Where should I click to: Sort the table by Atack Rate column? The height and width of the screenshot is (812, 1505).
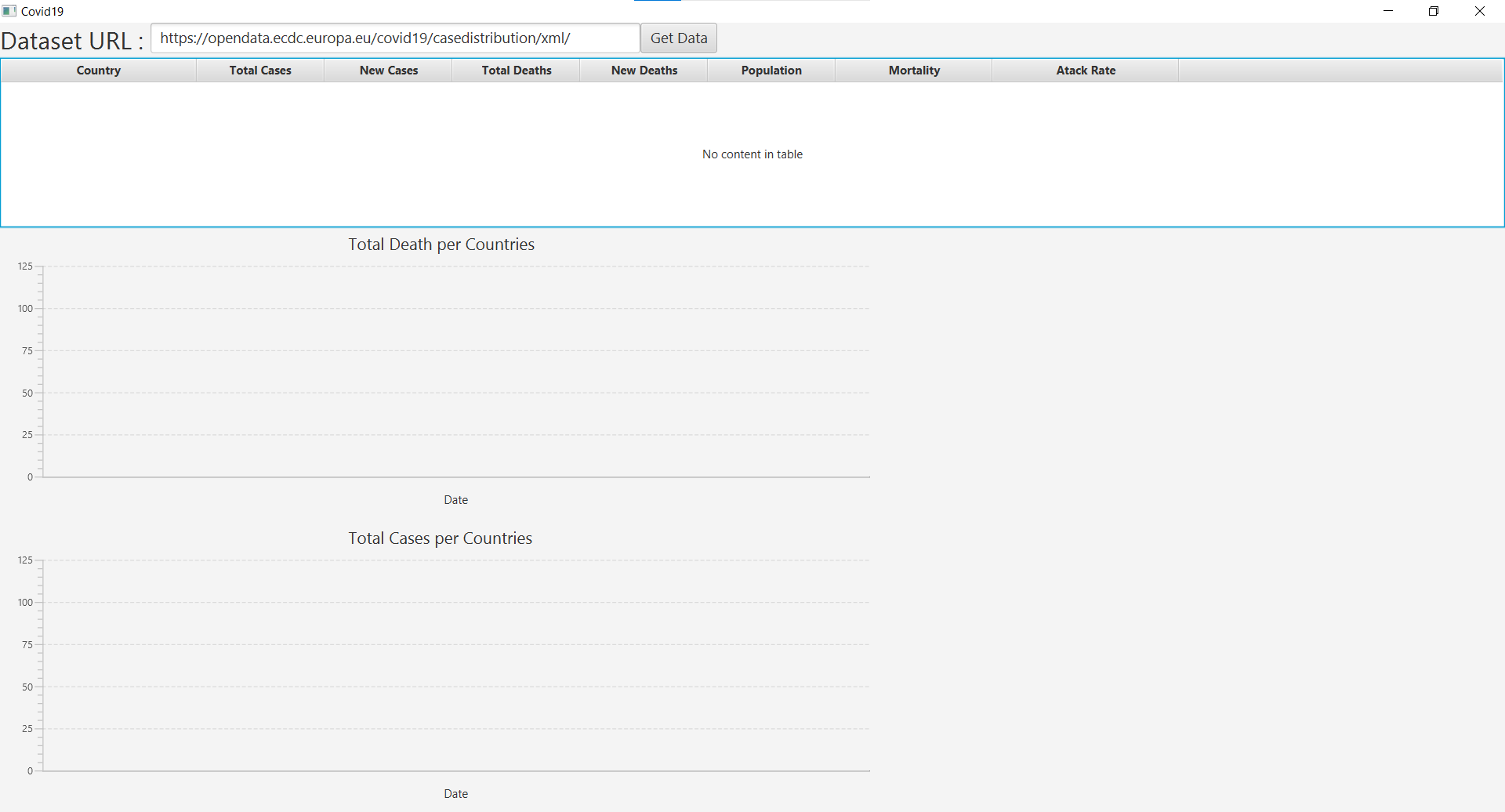pyautogui.click(x=1086, y=70)
